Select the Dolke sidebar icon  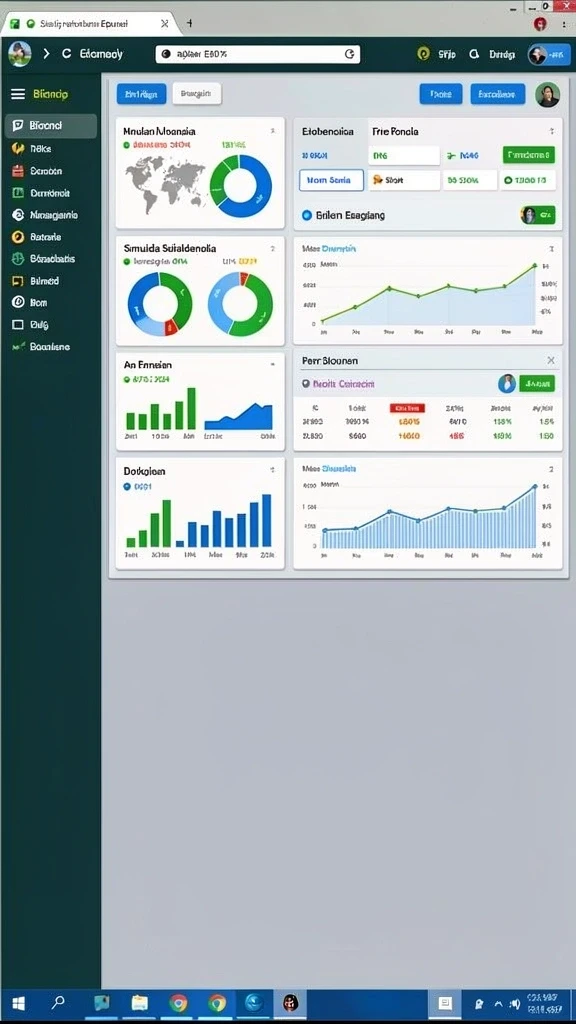click(18, 148)
